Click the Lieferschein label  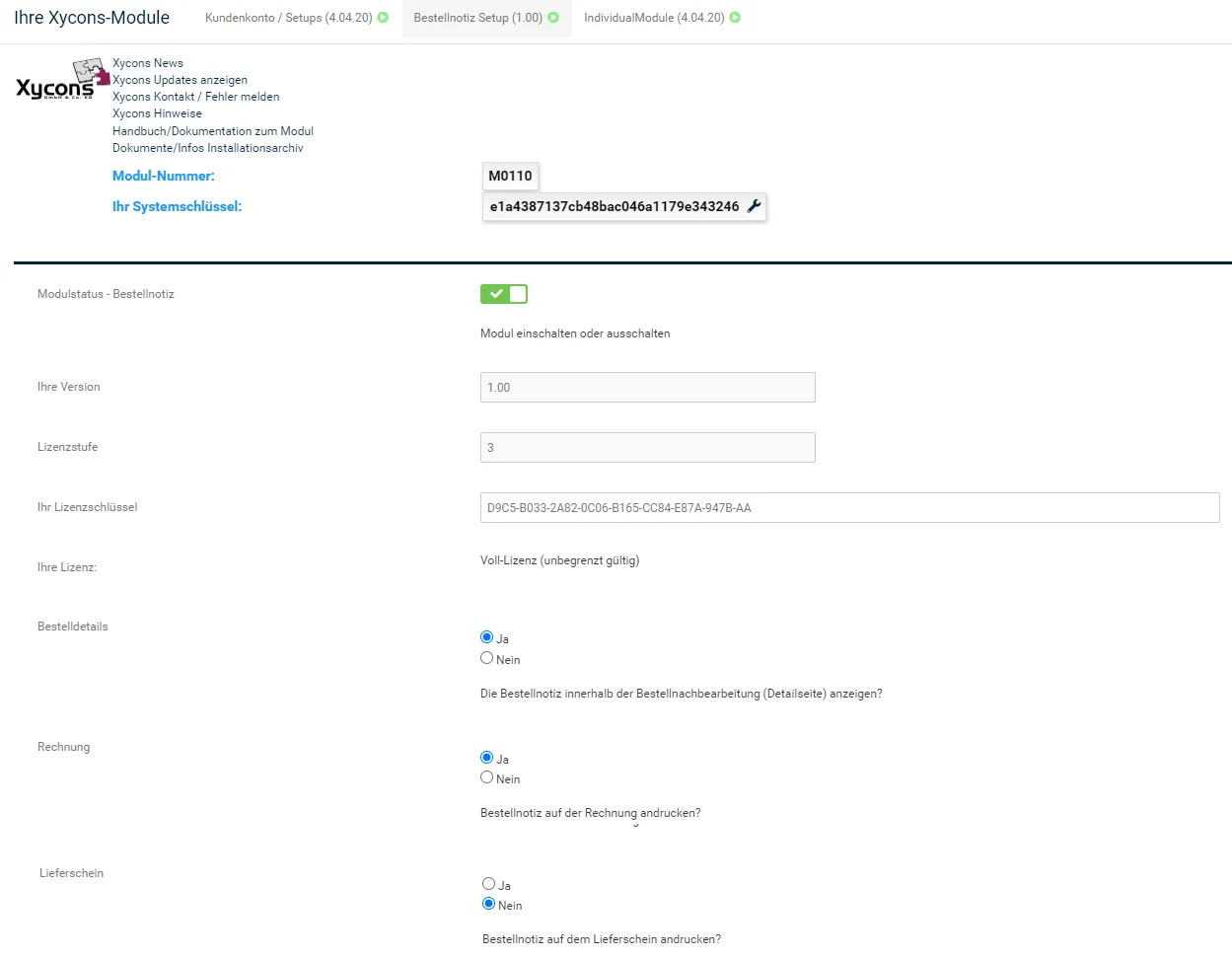[71, 873]
